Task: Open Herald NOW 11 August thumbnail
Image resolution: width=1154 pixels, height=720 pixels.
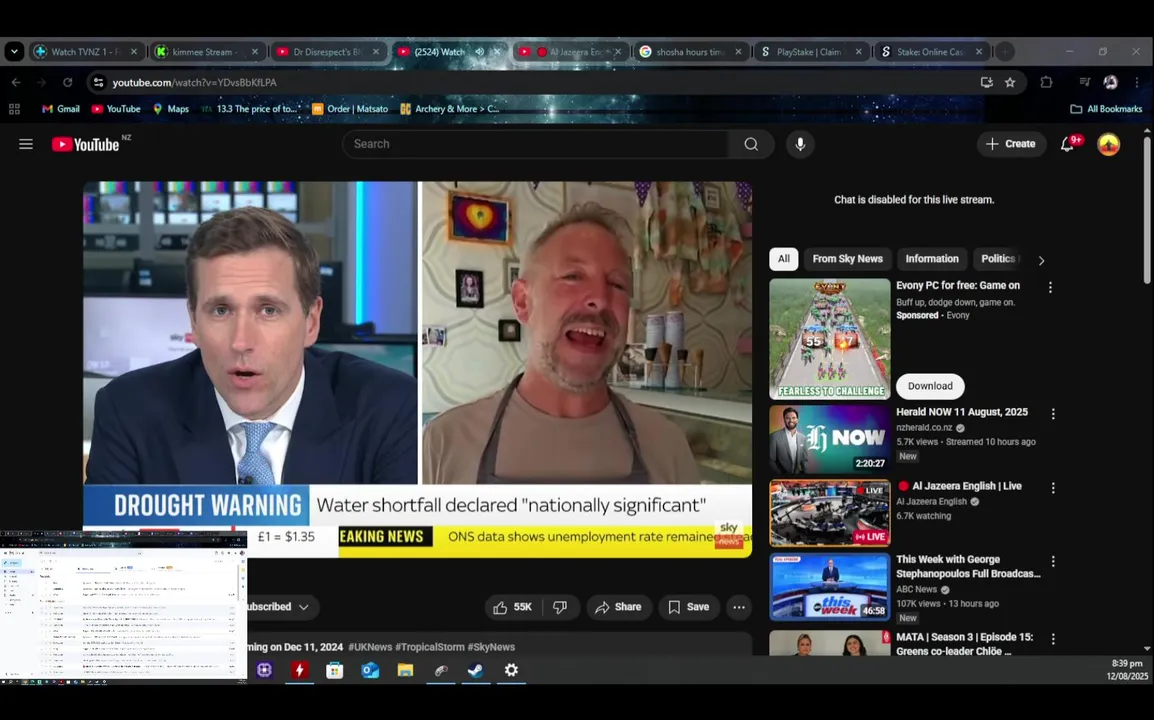Action: [x=829, y=440]
